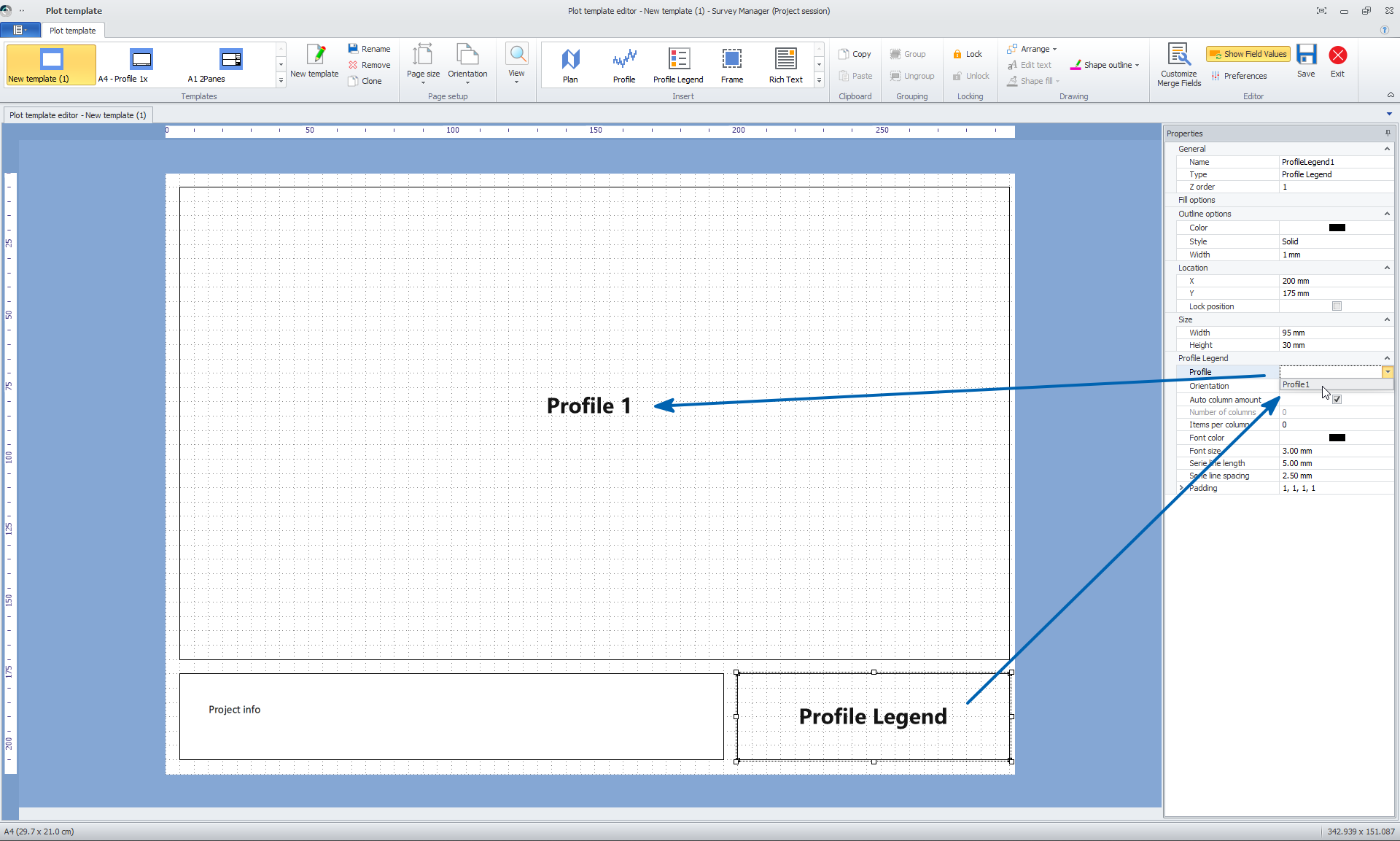Insert a Profile element
Viewport: 1400px width, 841px height.
click(x=624, y=65)
